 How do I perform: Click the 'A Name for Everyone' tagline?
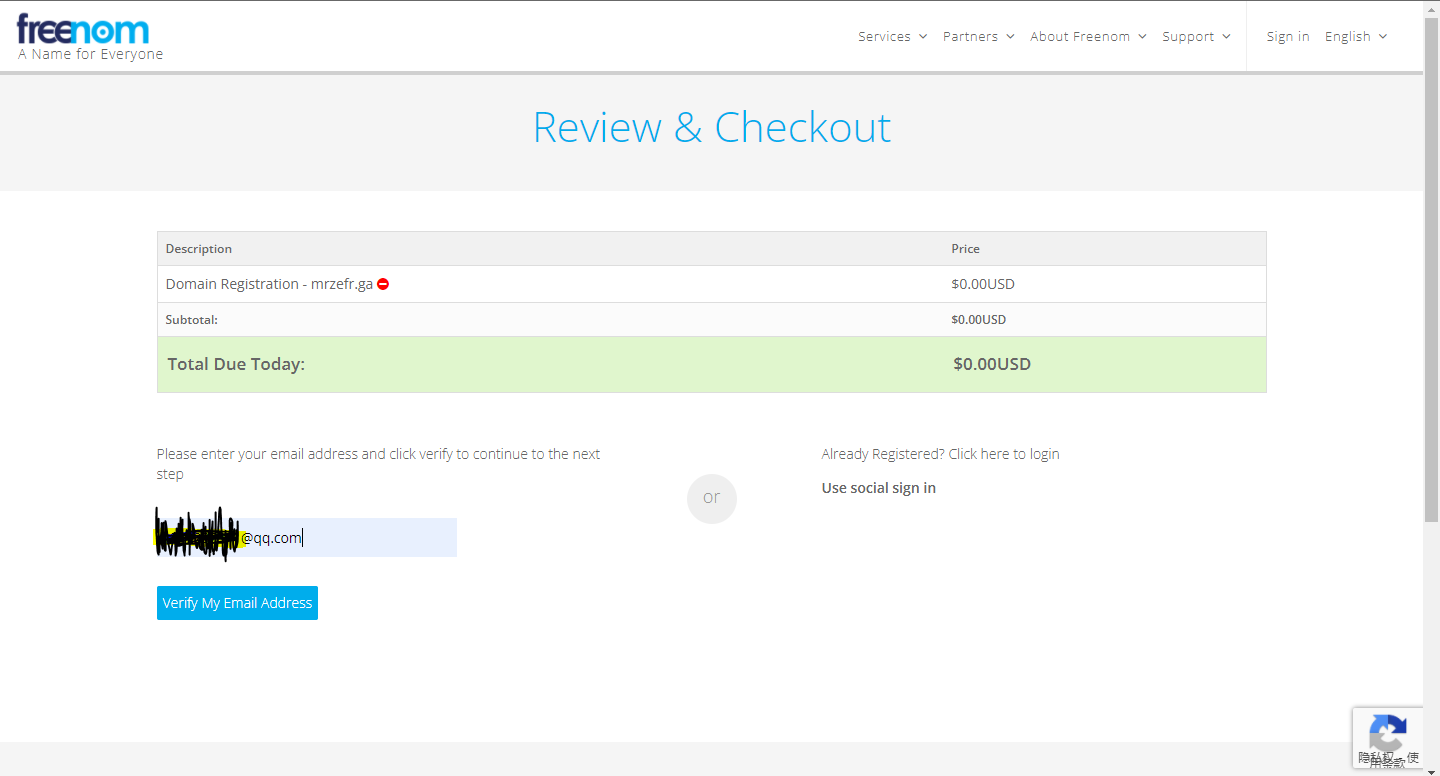(90, 55)
